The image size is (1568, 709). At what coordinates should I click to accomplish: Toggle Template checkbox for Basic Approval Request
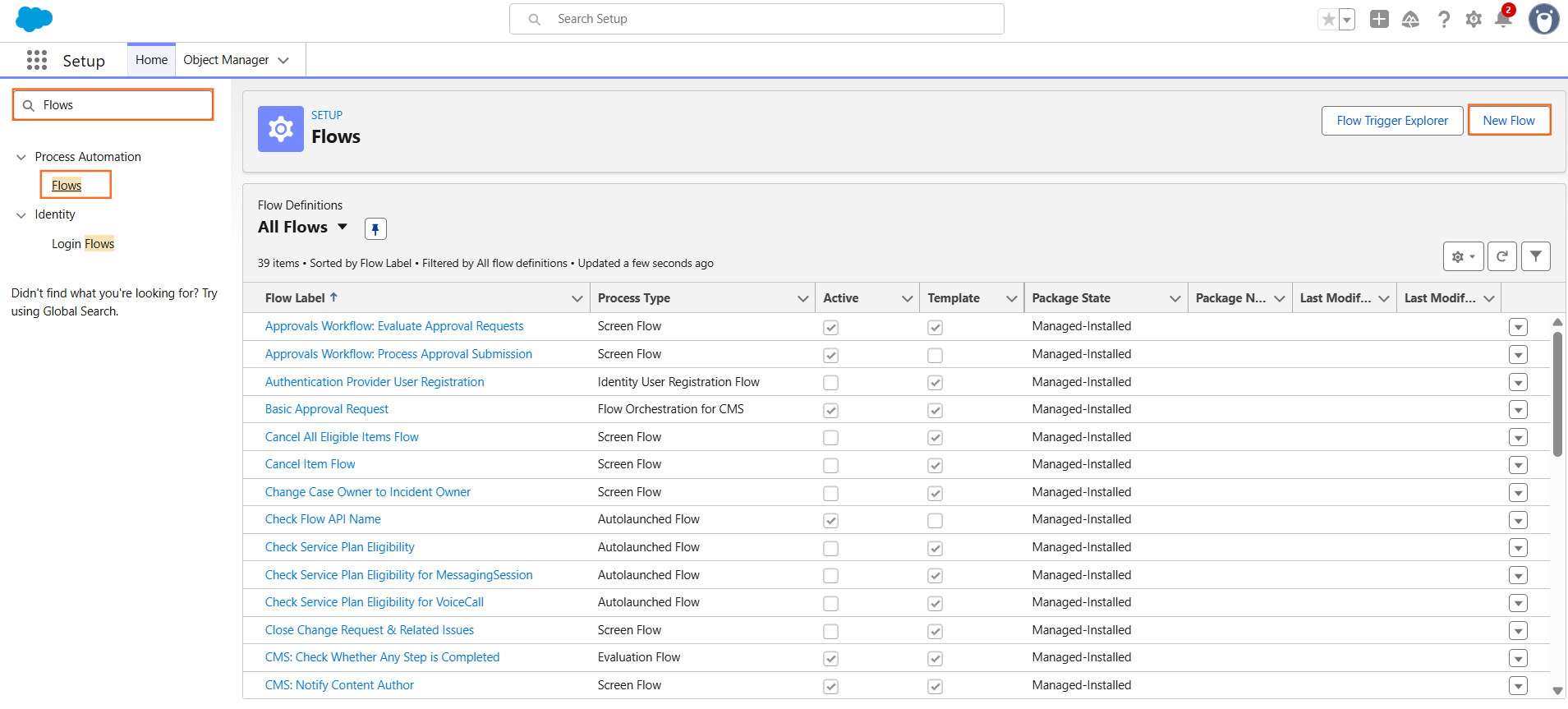pos(935,410)
